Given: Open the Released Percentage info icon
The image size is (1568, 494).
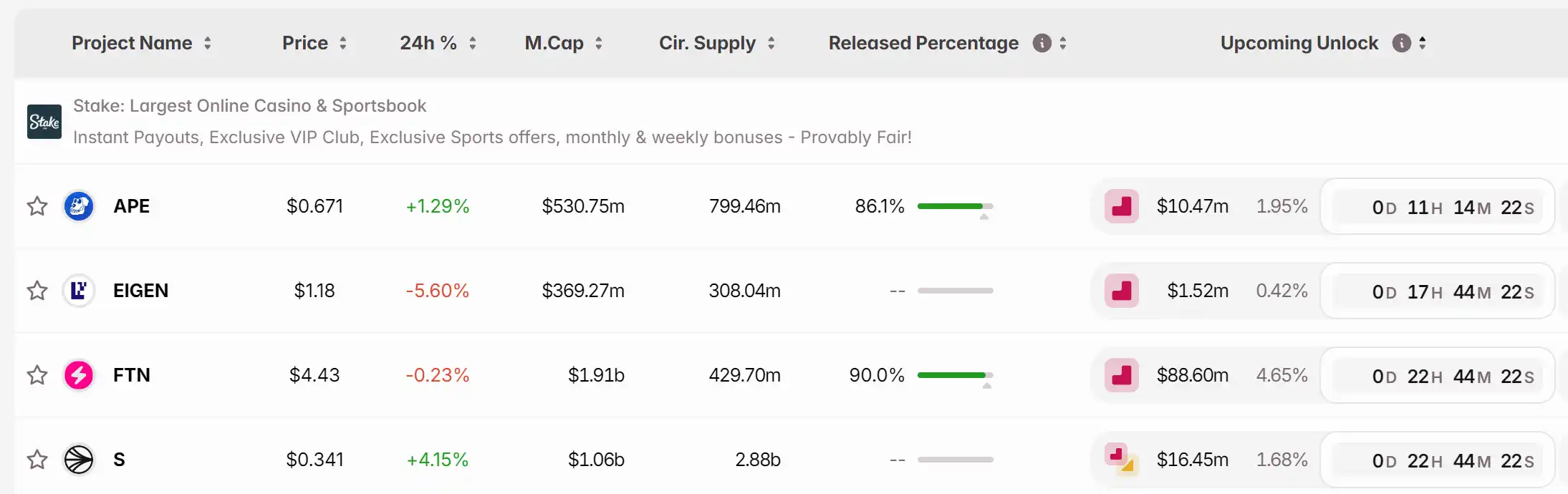Looking at the screenshot, I should (x=1042, y=43).
